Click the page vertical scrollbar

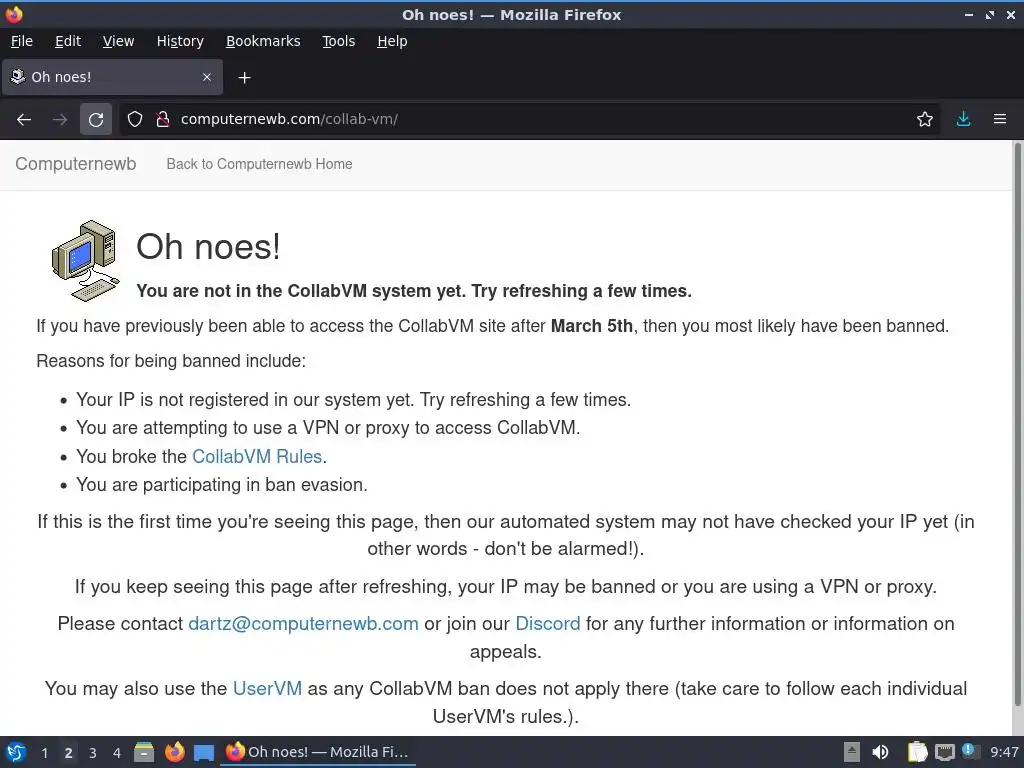1017,424
